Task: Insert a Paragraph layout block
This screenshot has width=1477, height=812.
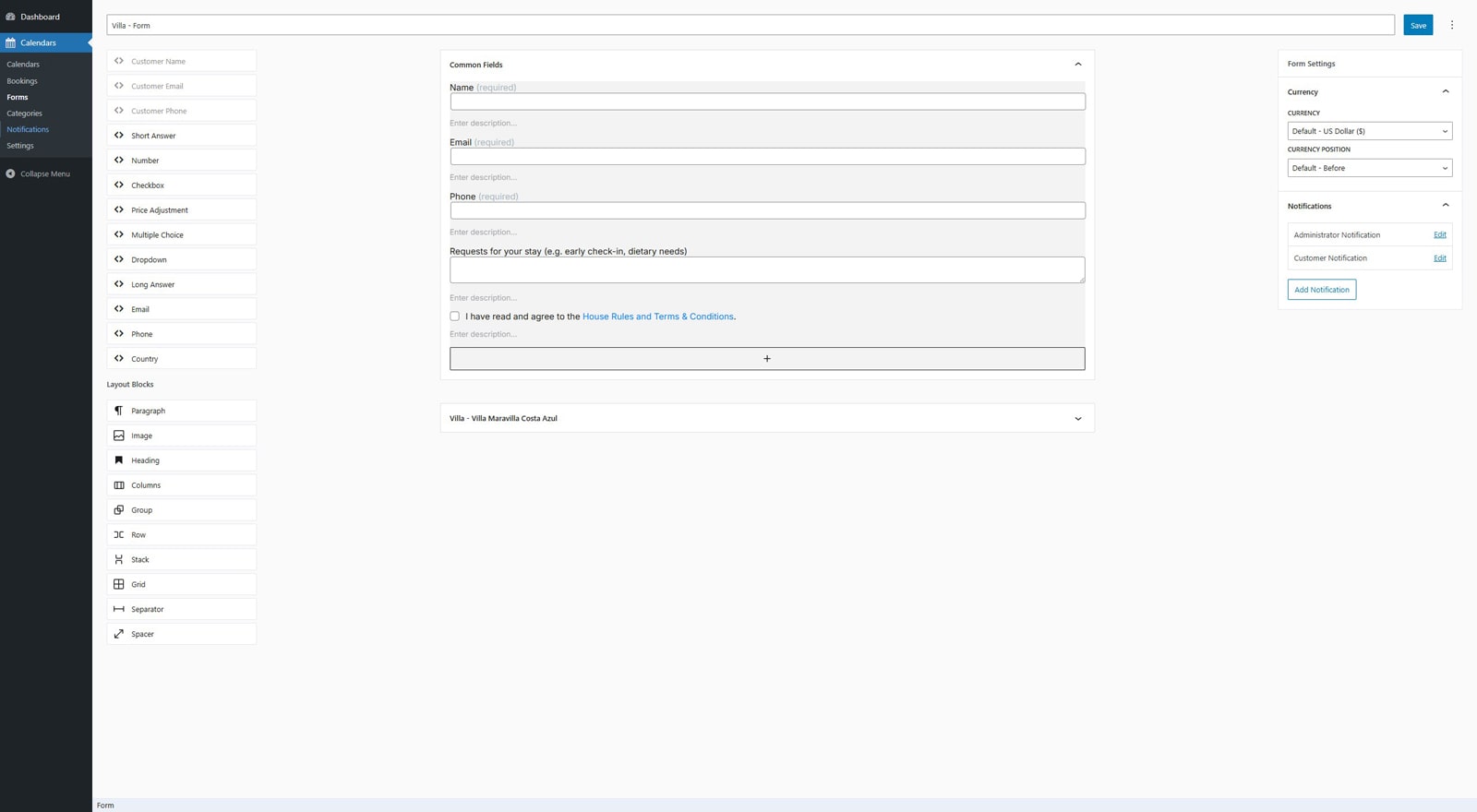Action: pyautogui.click(x=181, y=411)
